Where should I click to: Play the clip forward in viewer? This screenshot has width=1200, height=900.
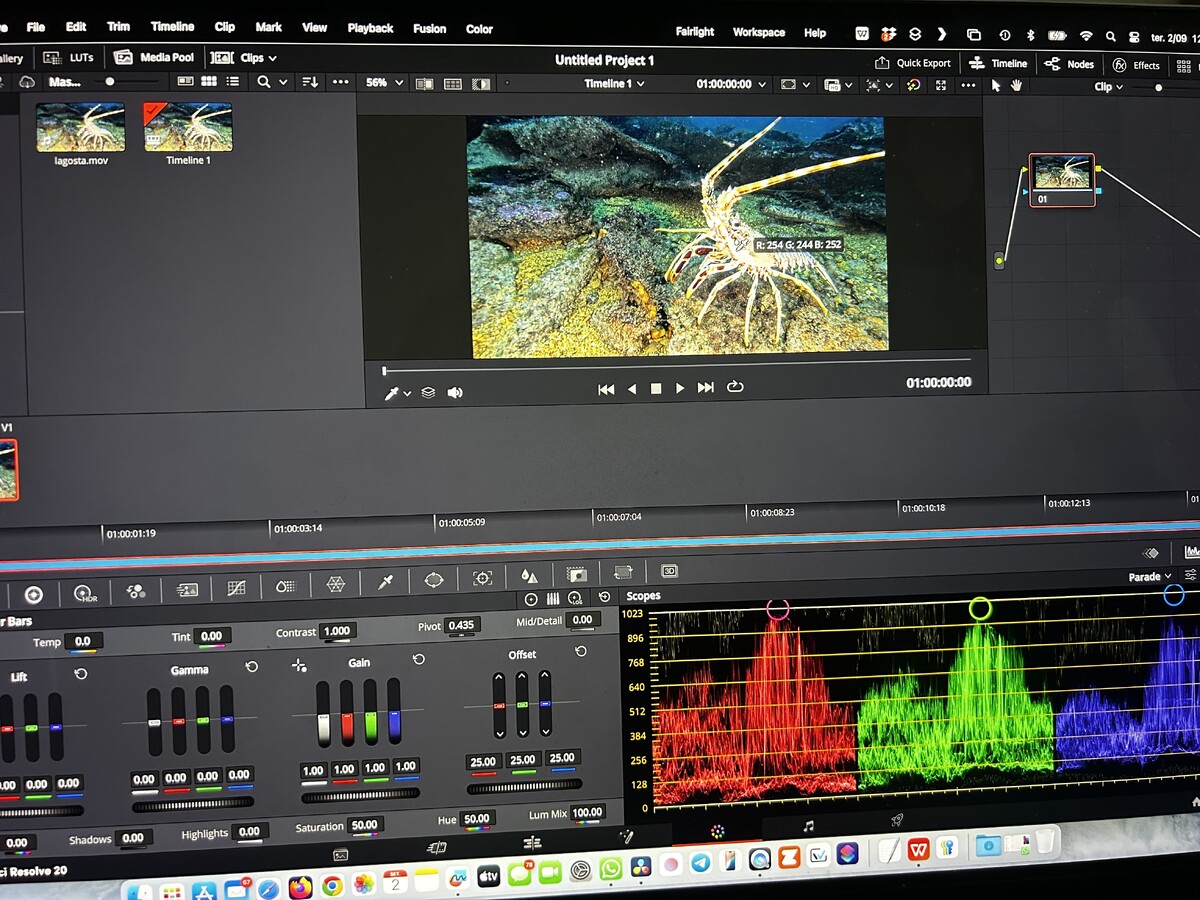tap(680, 388)
